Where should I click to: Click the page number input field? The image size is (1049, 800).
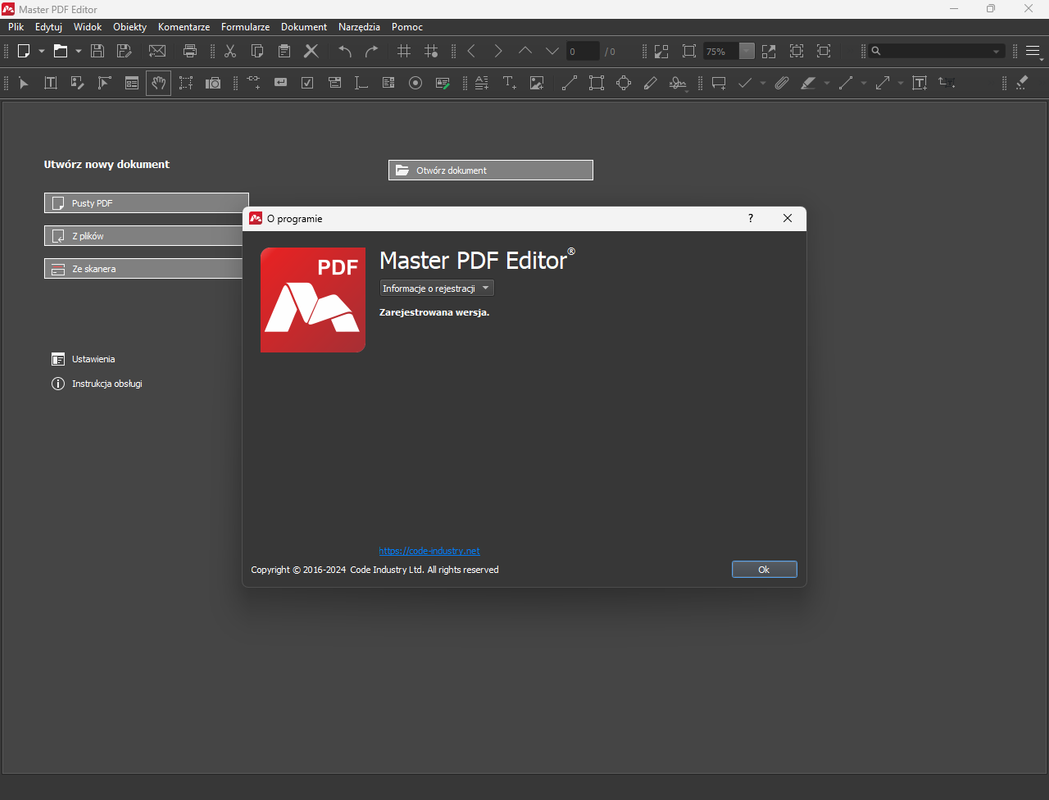pos(582,52)
